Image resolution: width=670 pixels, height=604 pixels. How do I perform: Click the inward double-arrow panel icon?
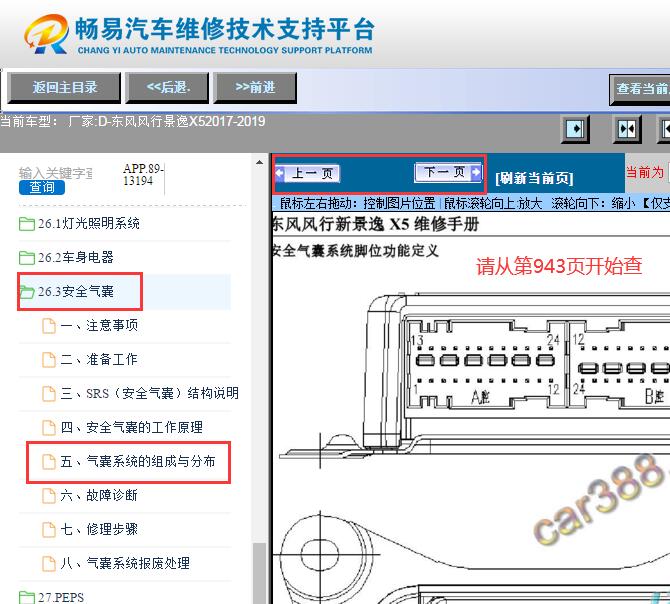(x=627, y=129)
